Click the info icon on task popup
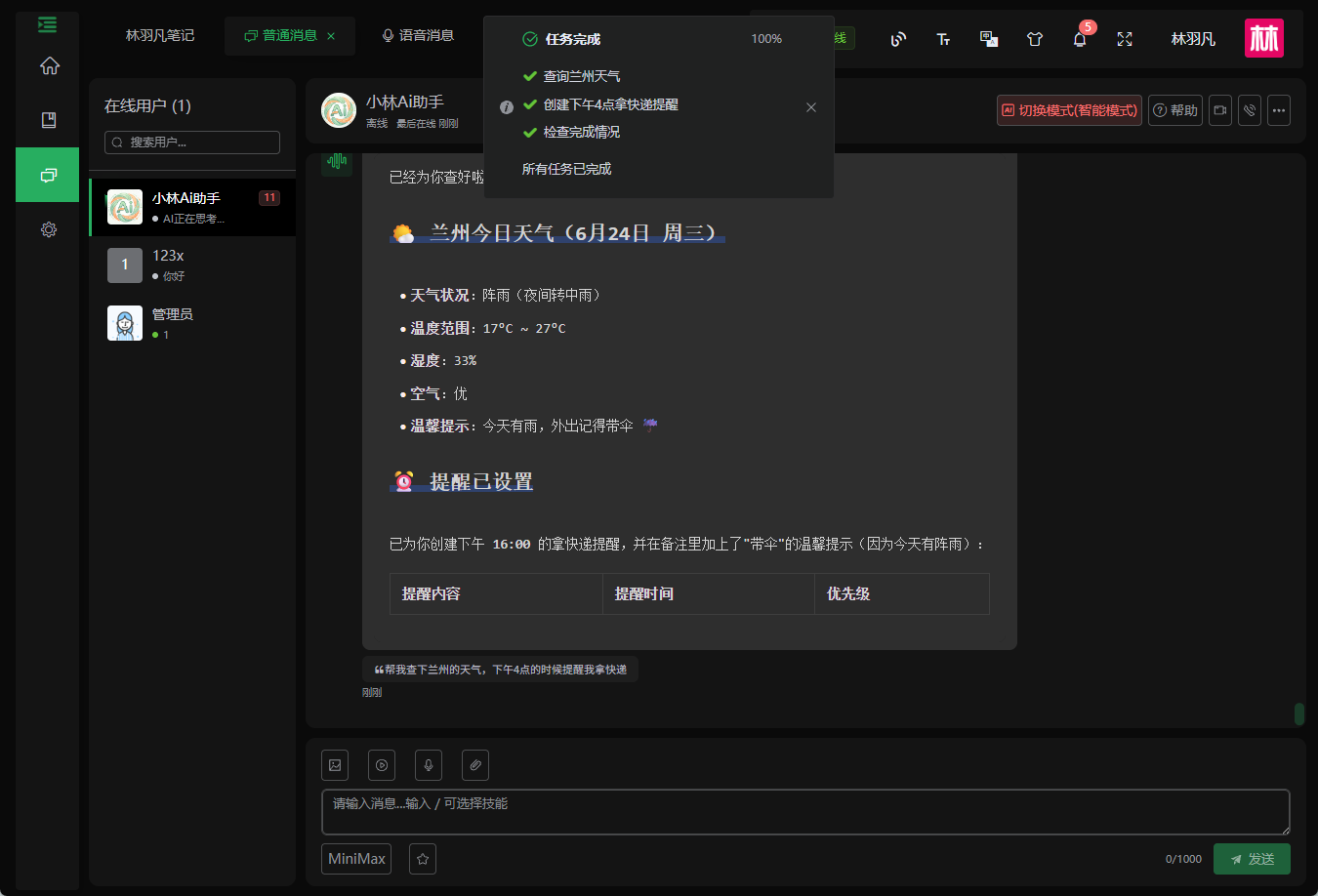Viewport: 1318px width, 896px height. 506,107
